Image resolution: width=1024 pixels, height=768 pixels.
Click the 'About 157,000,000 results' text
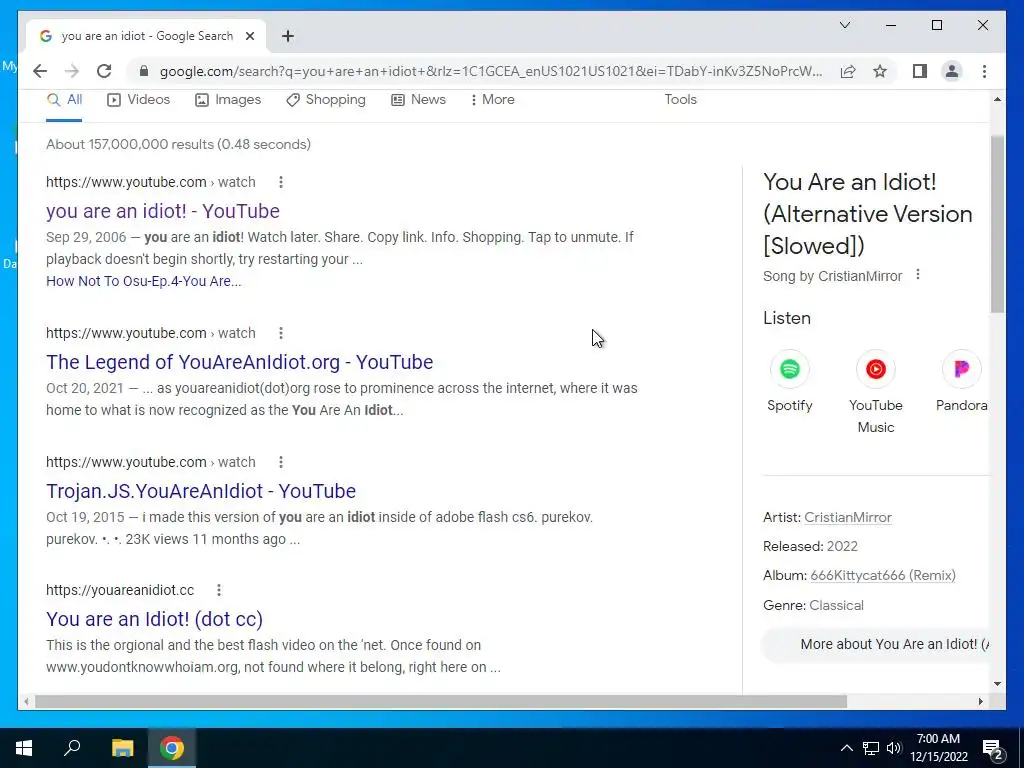pos(178,144)
